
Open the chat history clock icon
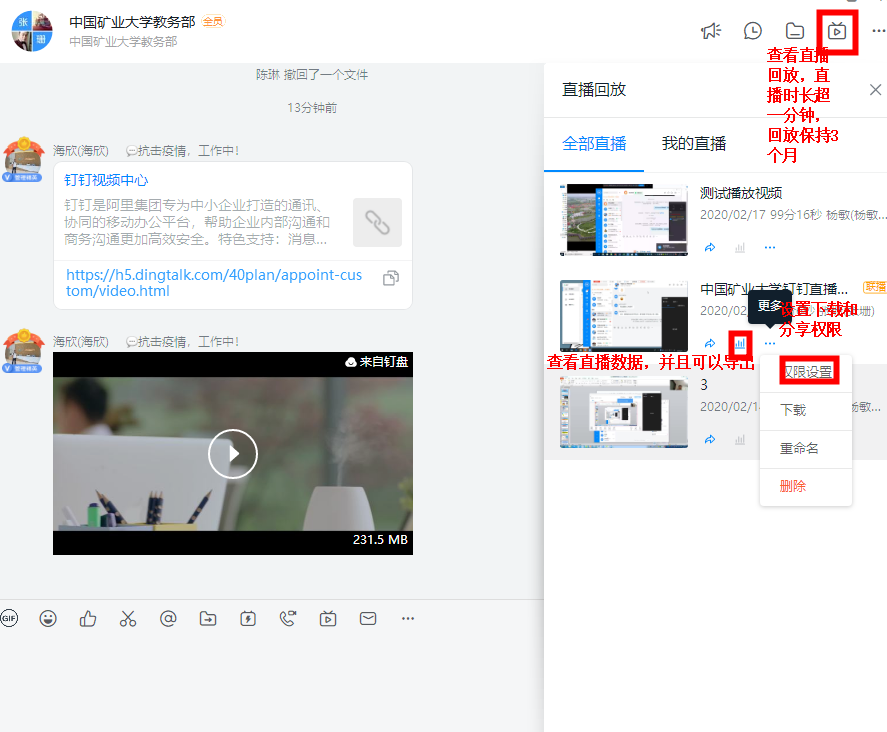coord(752,31)
